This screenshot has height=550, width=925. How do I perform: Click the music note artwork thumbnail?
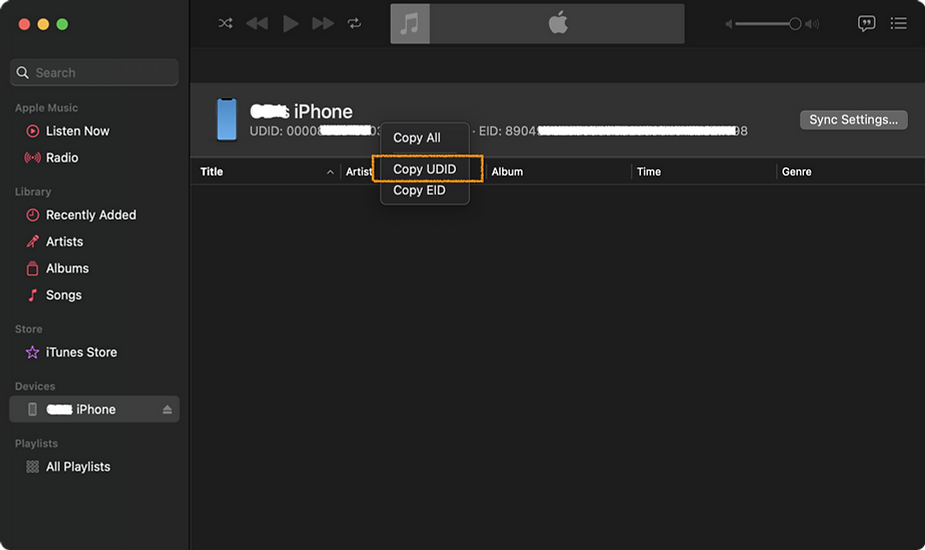[410, 24]
